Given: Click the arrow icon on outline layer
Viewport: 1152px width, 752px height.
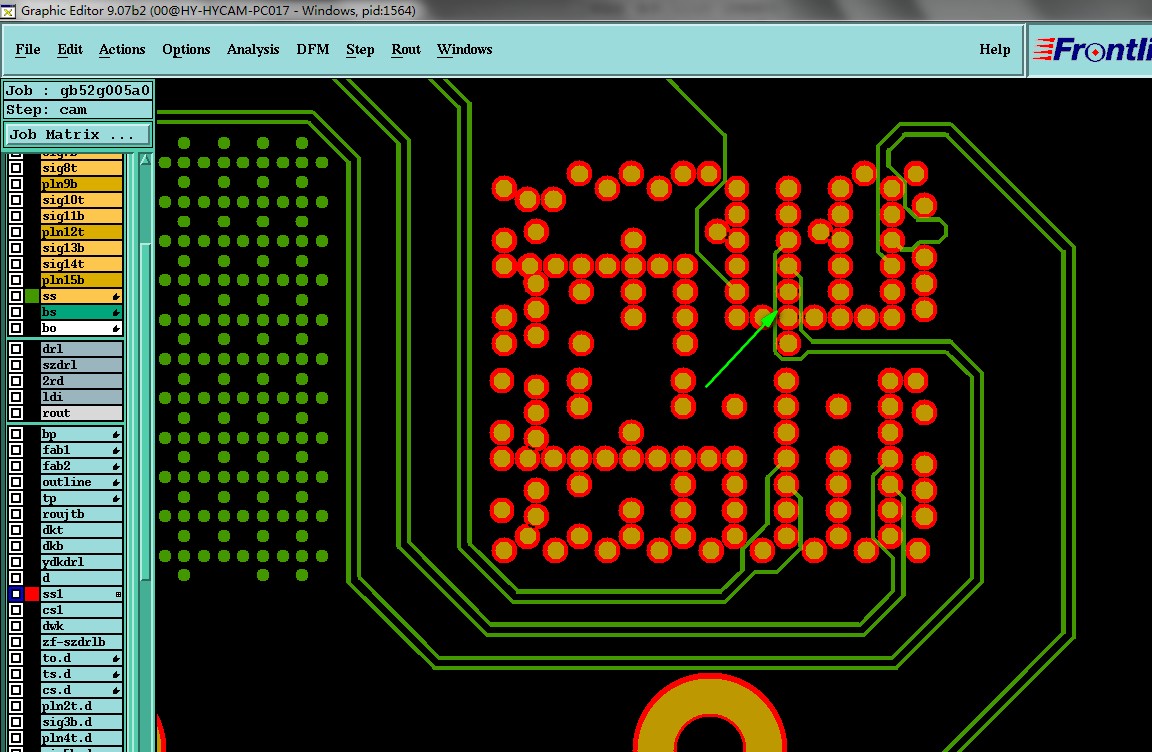Looking at the screenshot, I should pos(116,482).
